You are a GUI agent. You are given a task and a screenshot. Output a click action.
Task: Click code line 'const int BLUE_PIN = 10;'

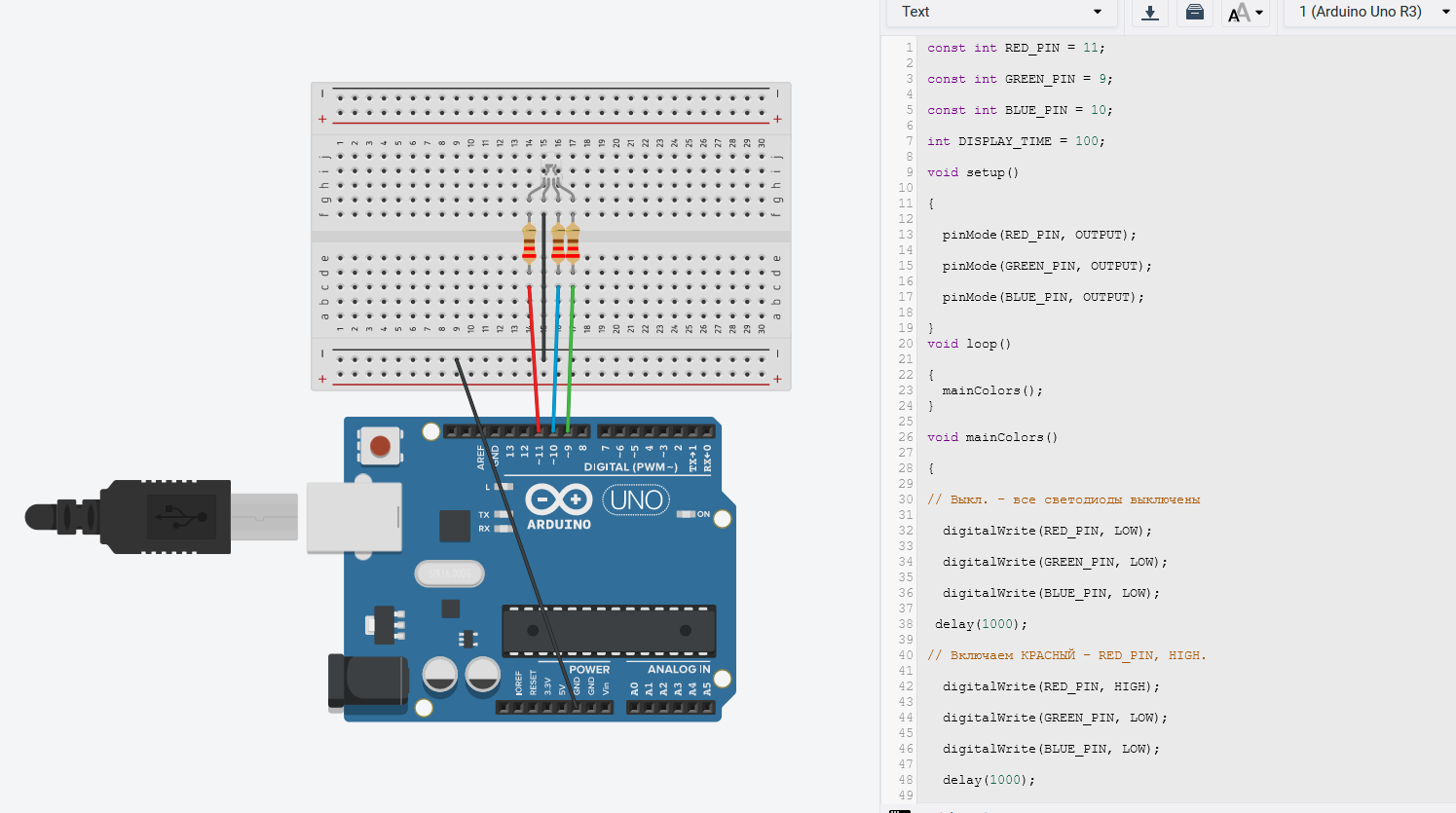tap(1020, 110)
